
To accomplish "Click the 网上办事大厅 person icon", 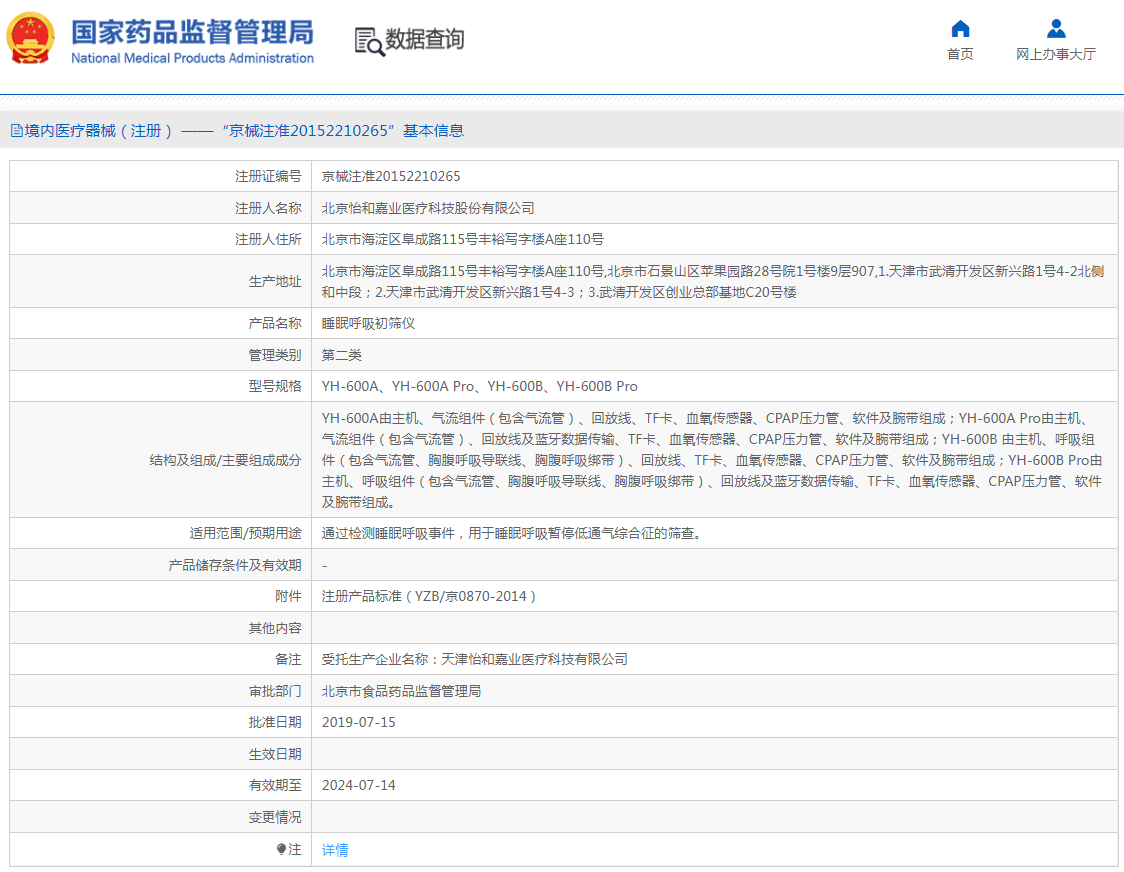I will (x=1055, y=30).
